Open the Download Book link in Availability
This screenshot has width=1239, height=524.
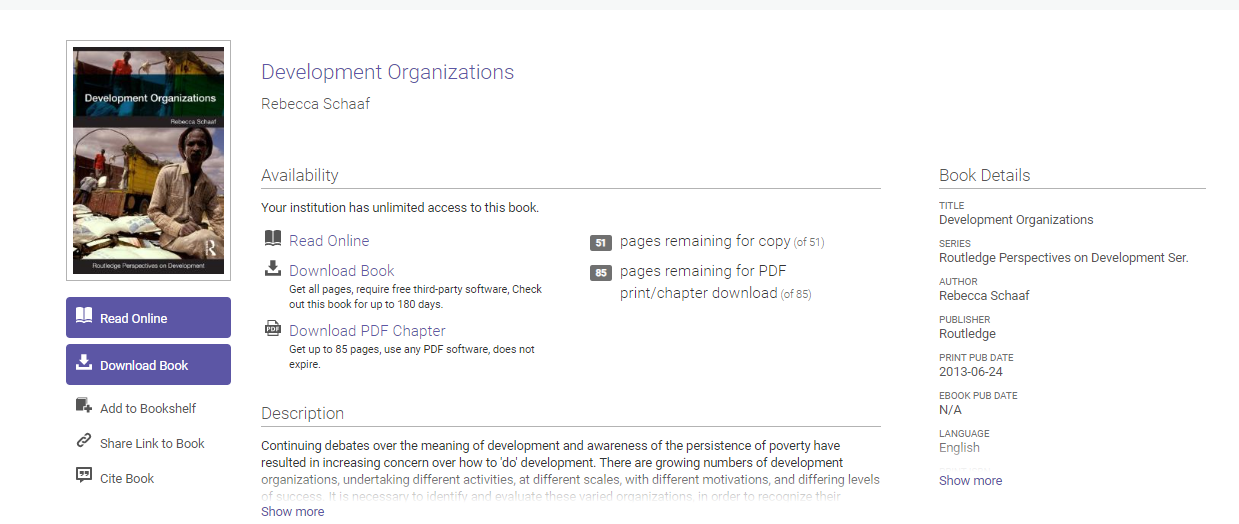point(342,271)
